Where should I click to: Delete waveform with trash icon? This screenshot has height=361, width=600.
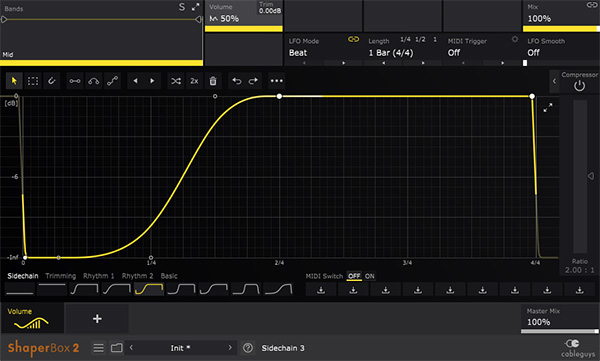point(213,81)
